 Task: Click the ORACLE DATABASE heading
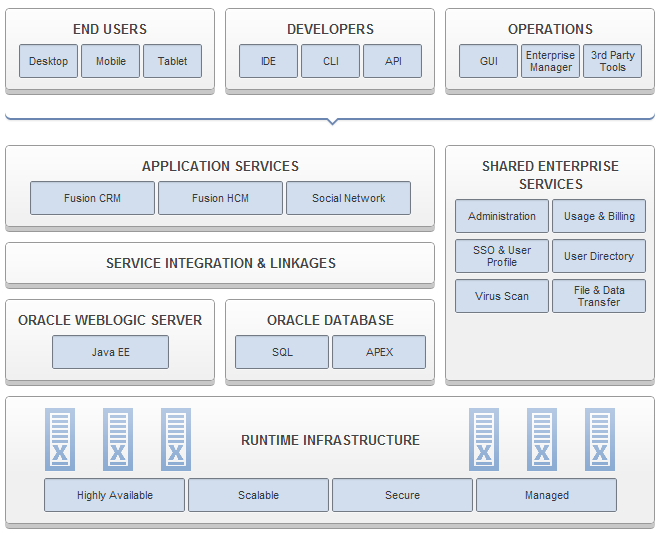[330, 320]
